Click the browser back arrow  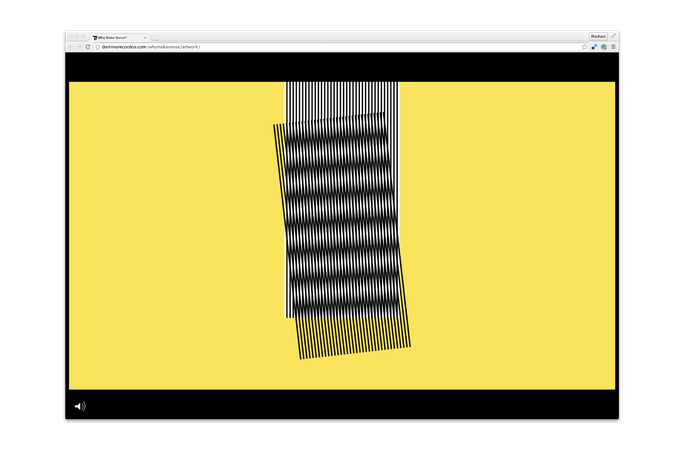coord(70,47)
